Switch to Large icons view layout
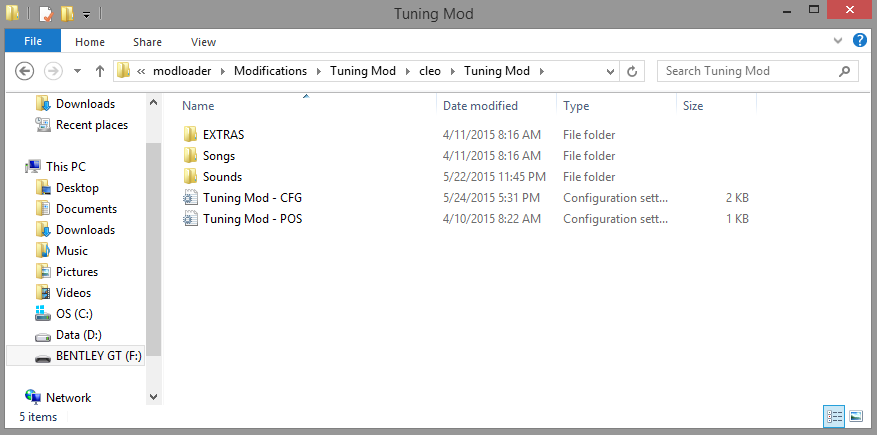The width and height of the screenshot is (877, 435). pos(856,416)
